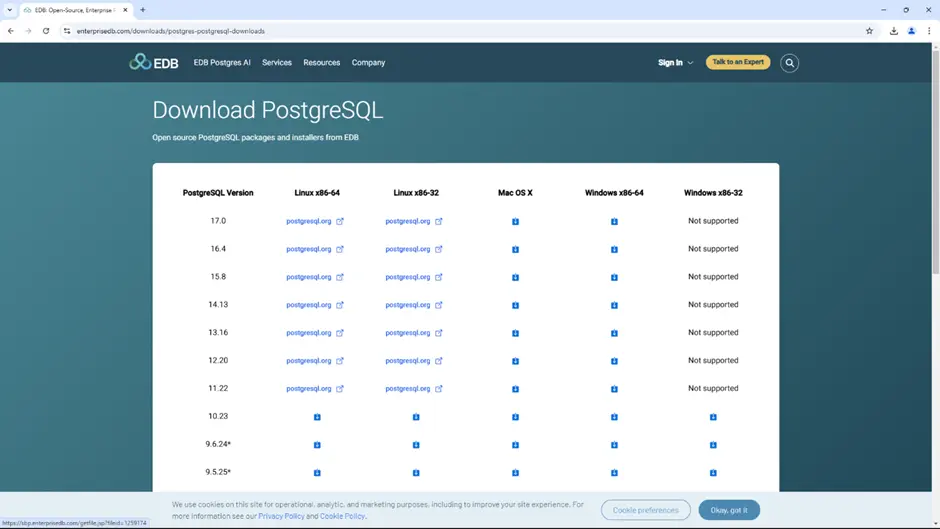Viewport: 940px width, 529px height.
Task: Download PostgreSQL 15.8 for Mac OS X
Action: [x=515, y=277]
